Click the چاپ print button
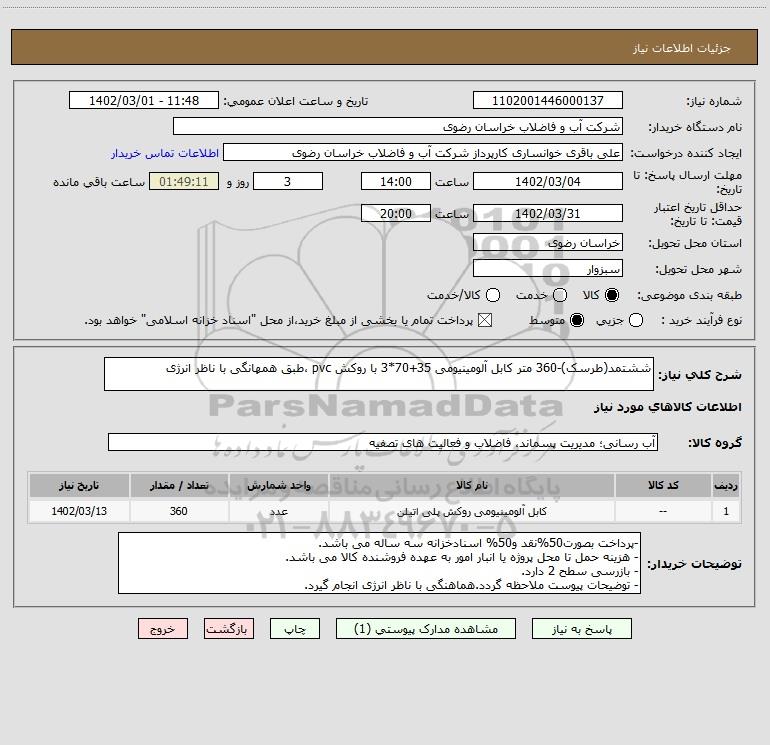Viewport: 770px width, 745px height. (x=295, y=629)
